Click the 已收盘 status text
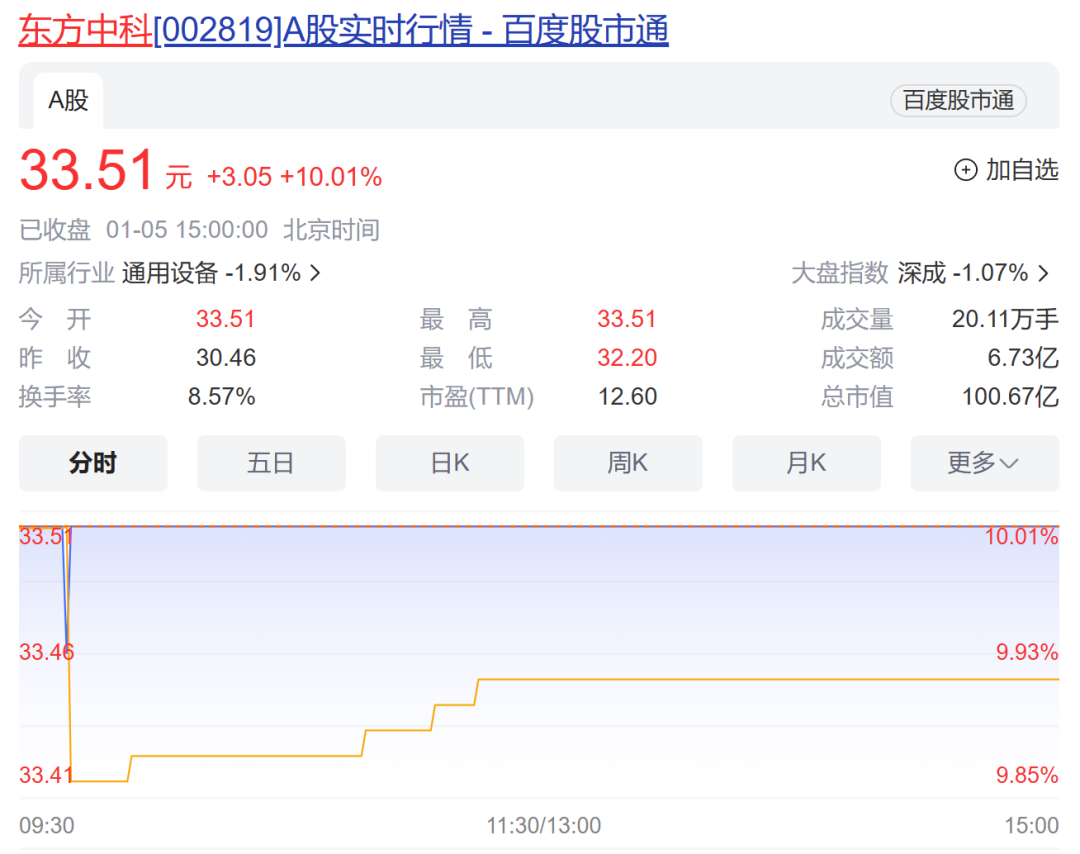 point(55,230)
